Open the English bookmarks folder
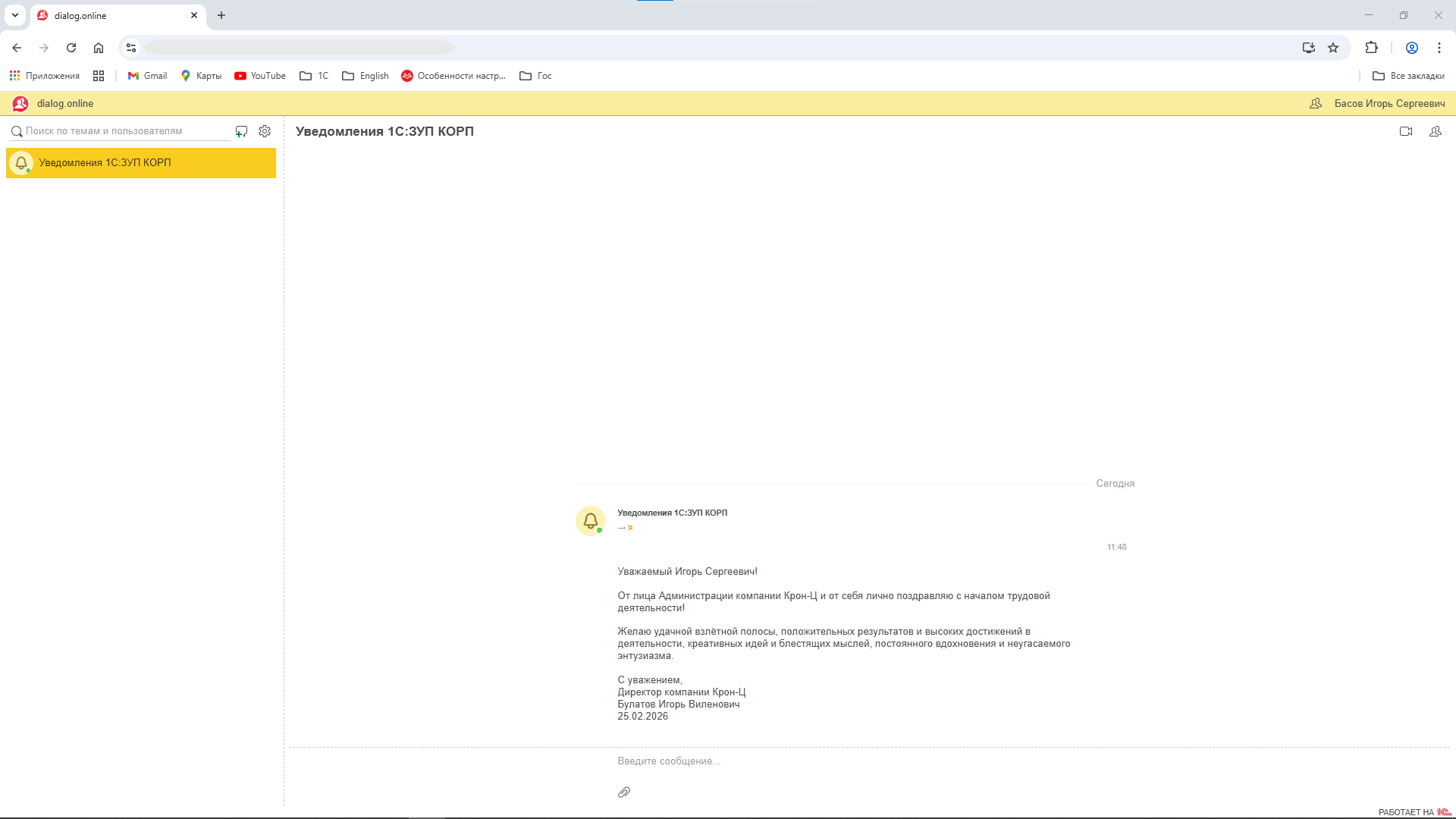 [x=366, y=76]
